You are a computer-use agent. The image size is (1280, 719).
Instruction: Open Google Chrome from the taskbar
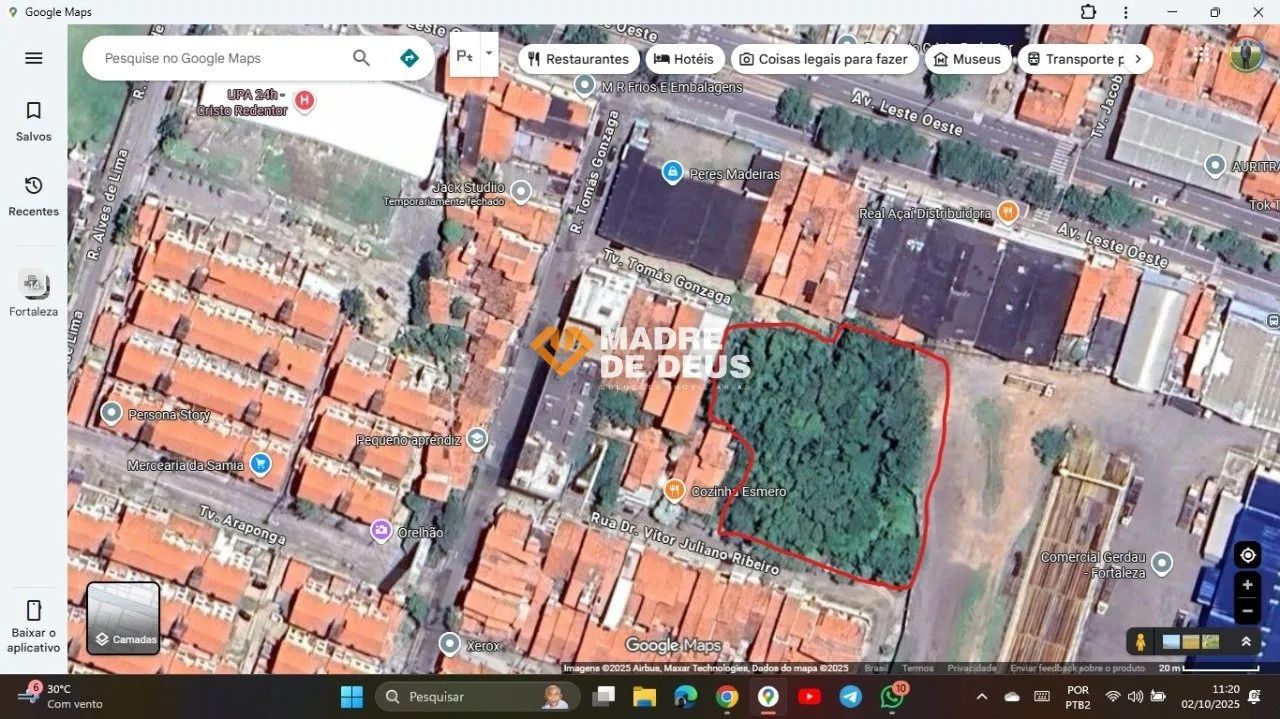point(727,696)
